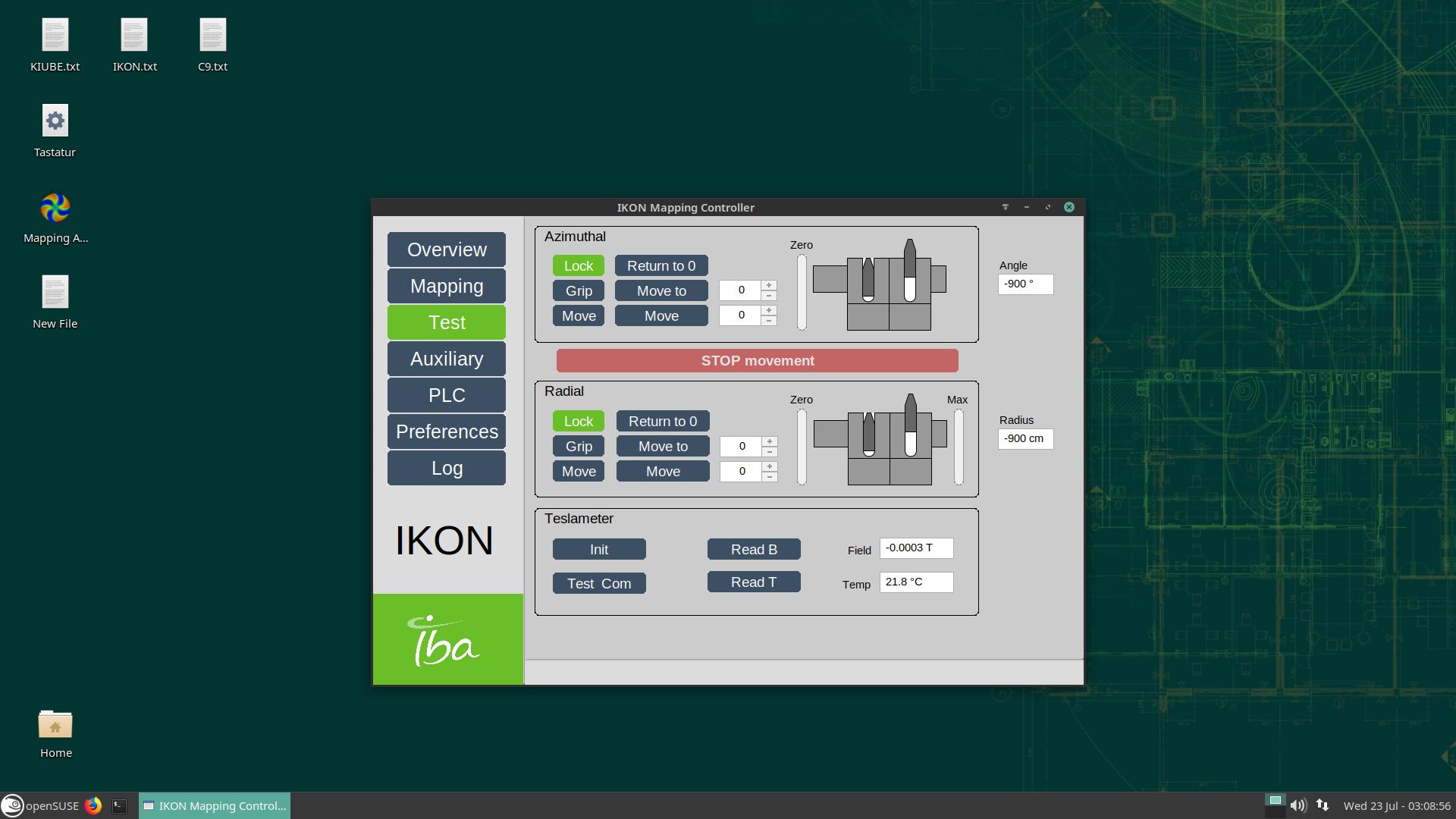
Task: Launch the terminal from the taskbar
Action: [119, 805]
